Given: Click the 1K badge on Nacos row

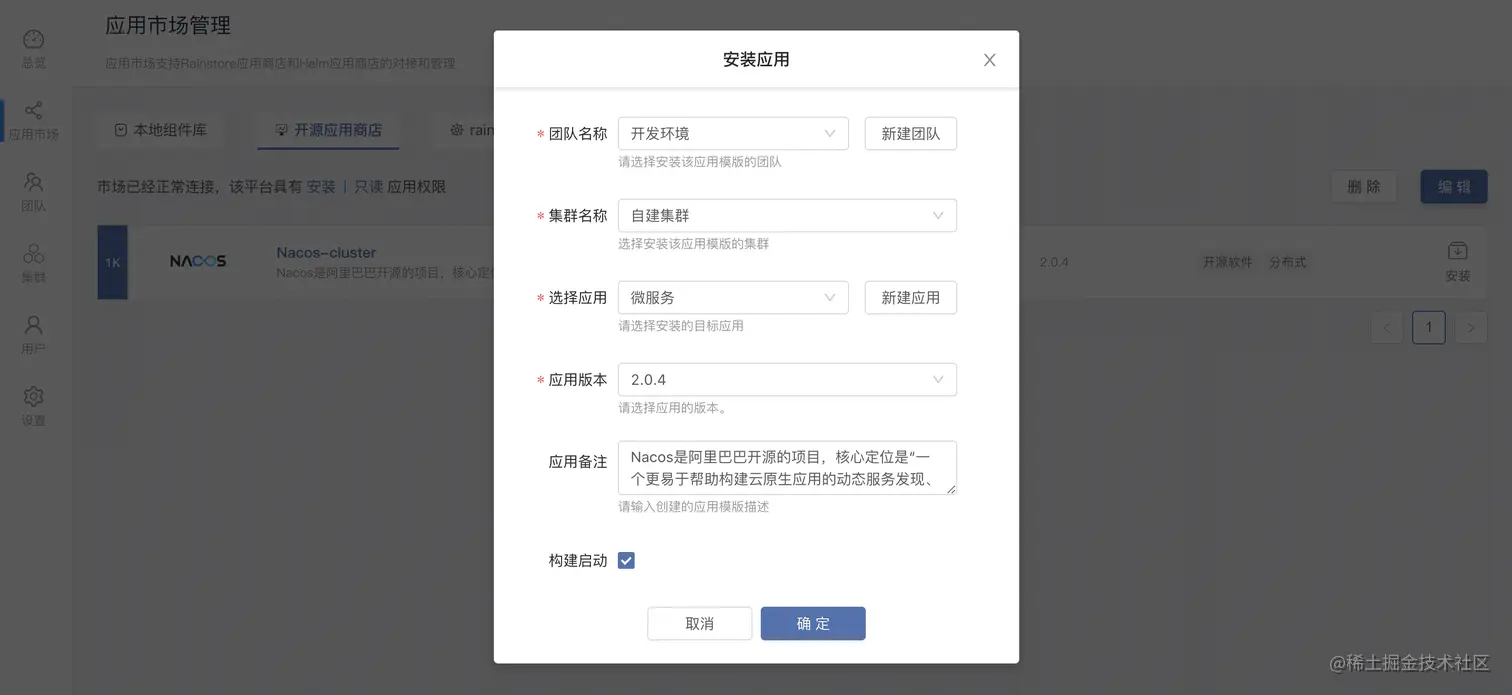Looking at the screenshot, I should (112, 263).
